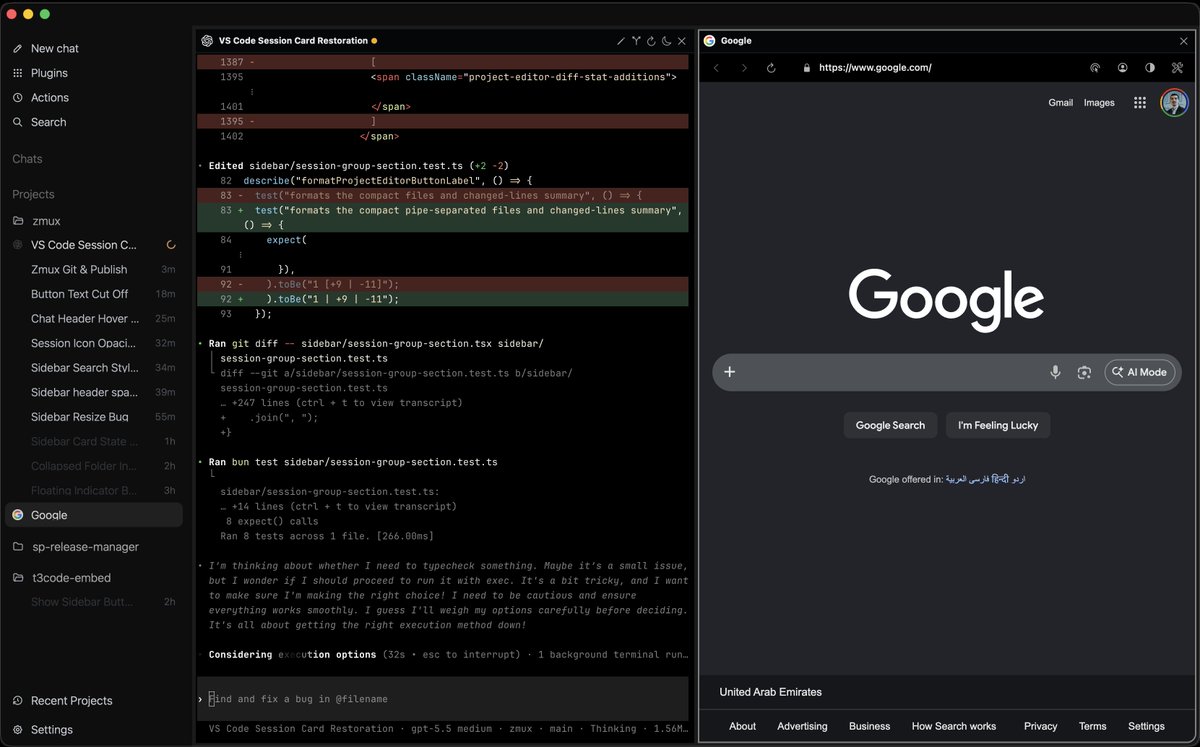
Task: Open the Button Text Cut Off chat
Action: point(94,294)
